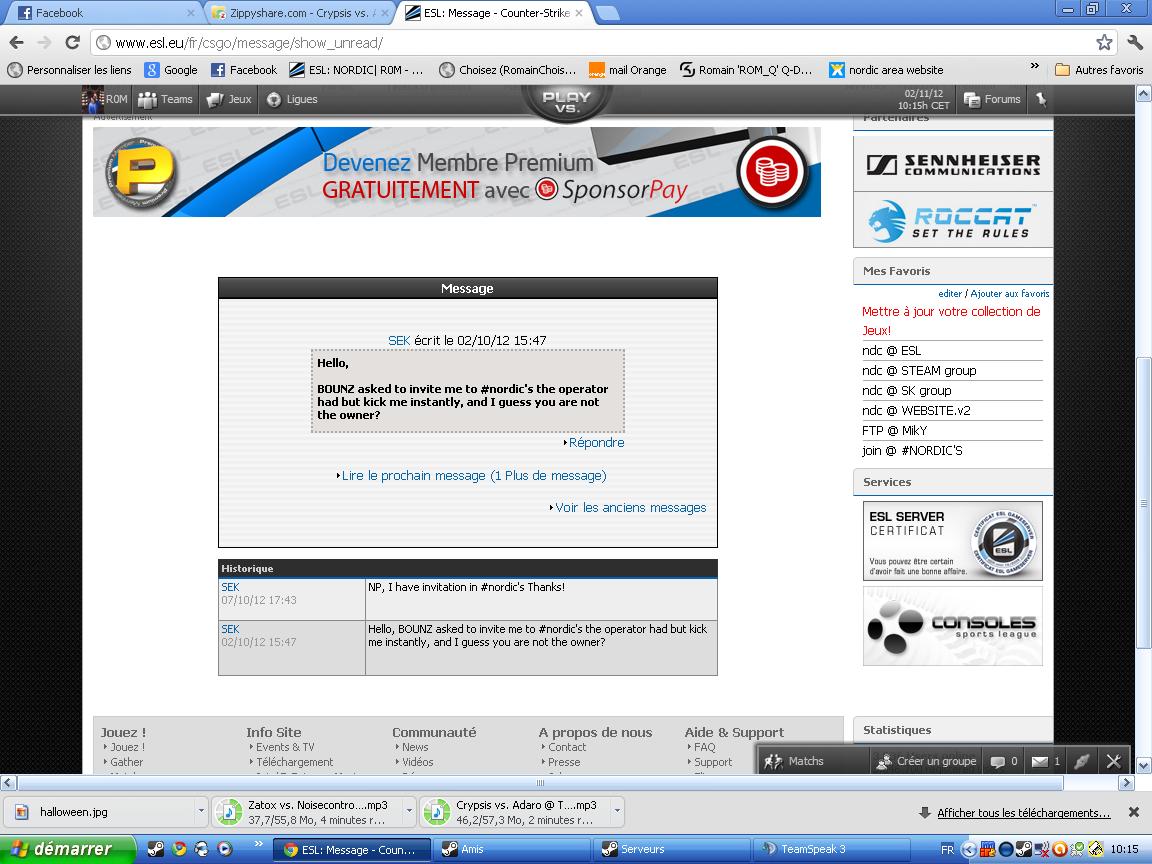The image size is (1152, 864).
Task: Open the Ligues menu in ESL header
Action: coord(292,99)
